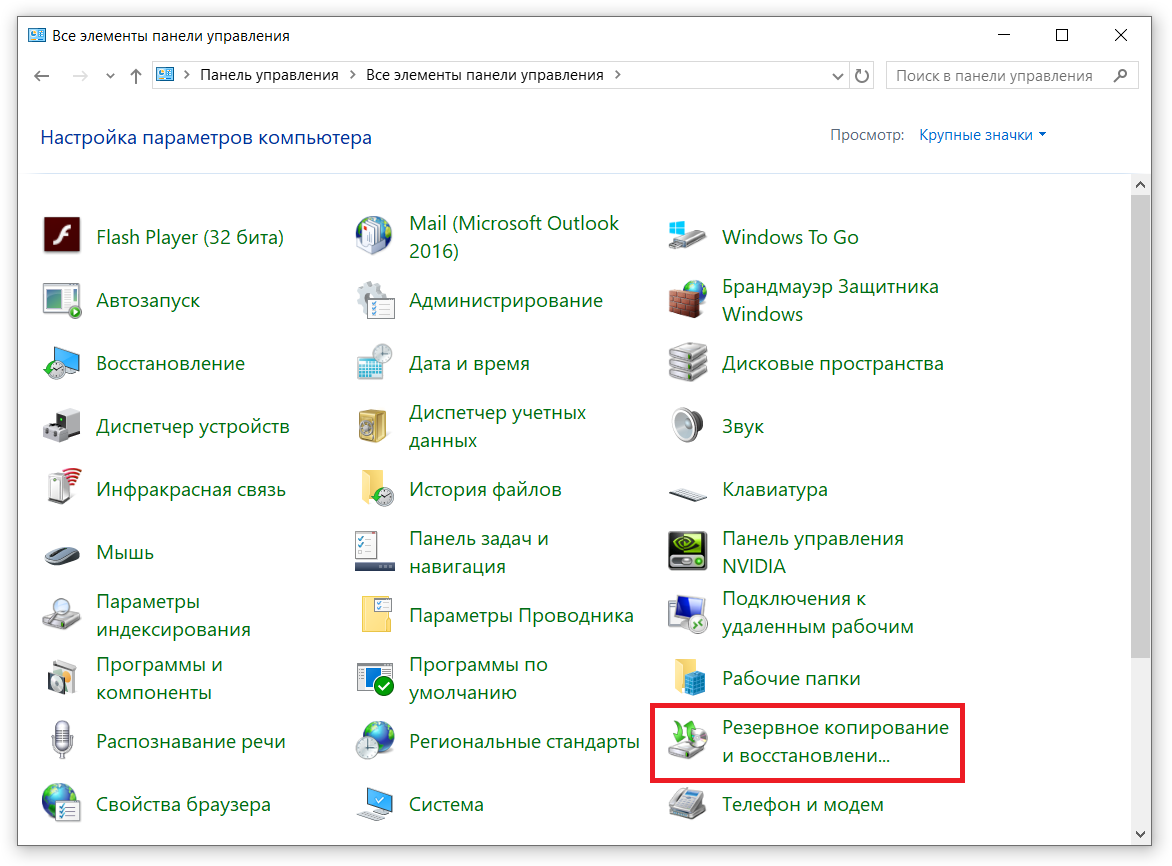Open the Мышь icon
The height and width of the screenshot is (866, 1172).
coord(62,554)
